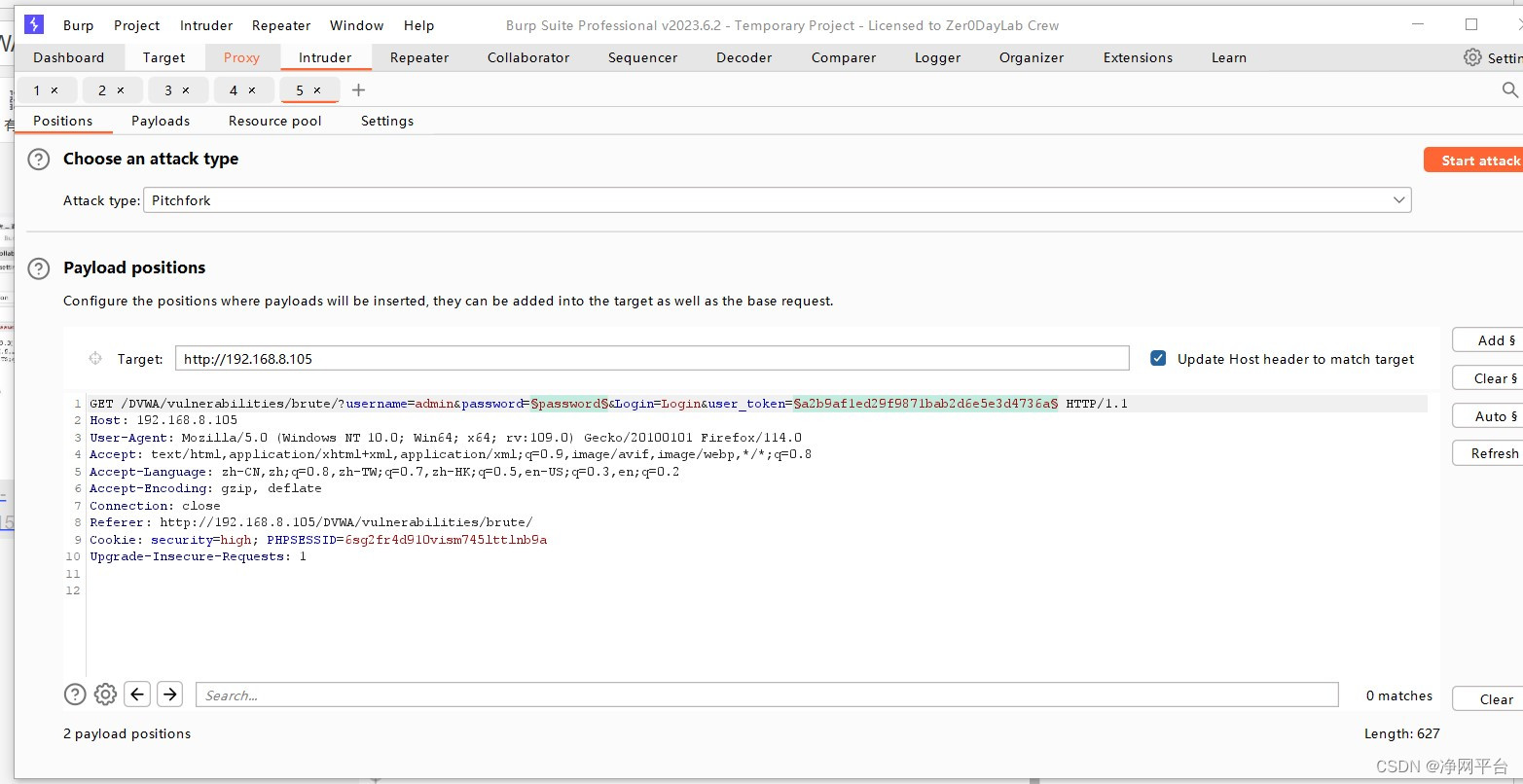Click the Upgrade-Insecure-Requests header line

pyautogui.click(x=198, y=556)
